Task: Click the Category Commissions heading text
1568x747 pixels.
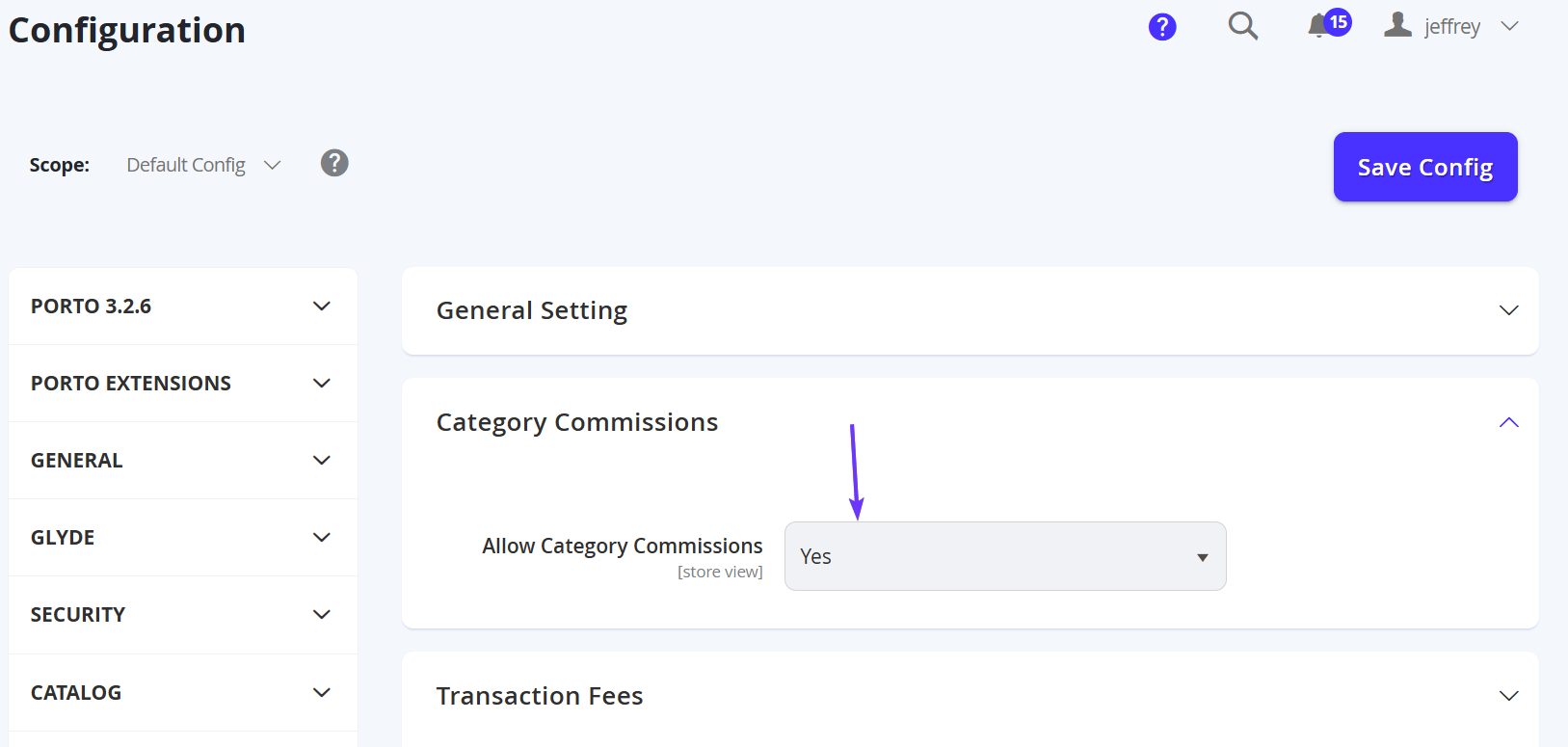Action: (x=577, y=422)
